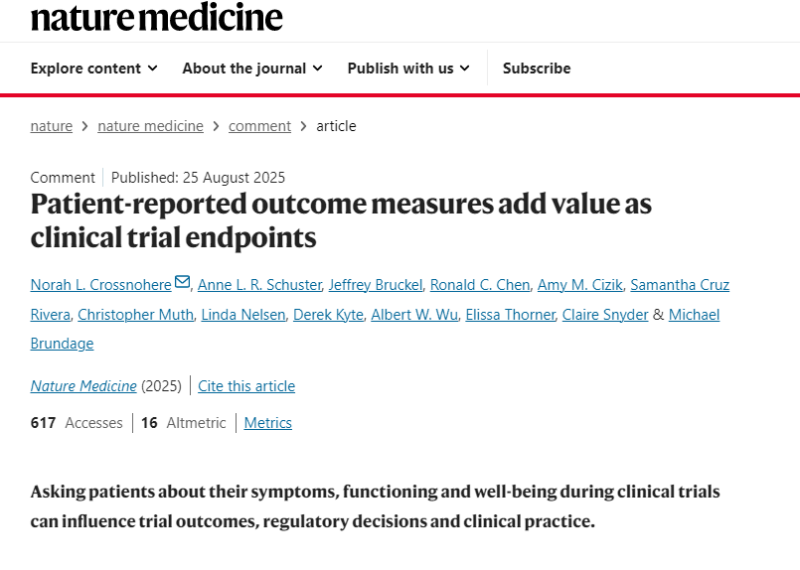Open nature medicine breadcrumb link
This screenshot has height=570, width=800.
tap(151, 126)
